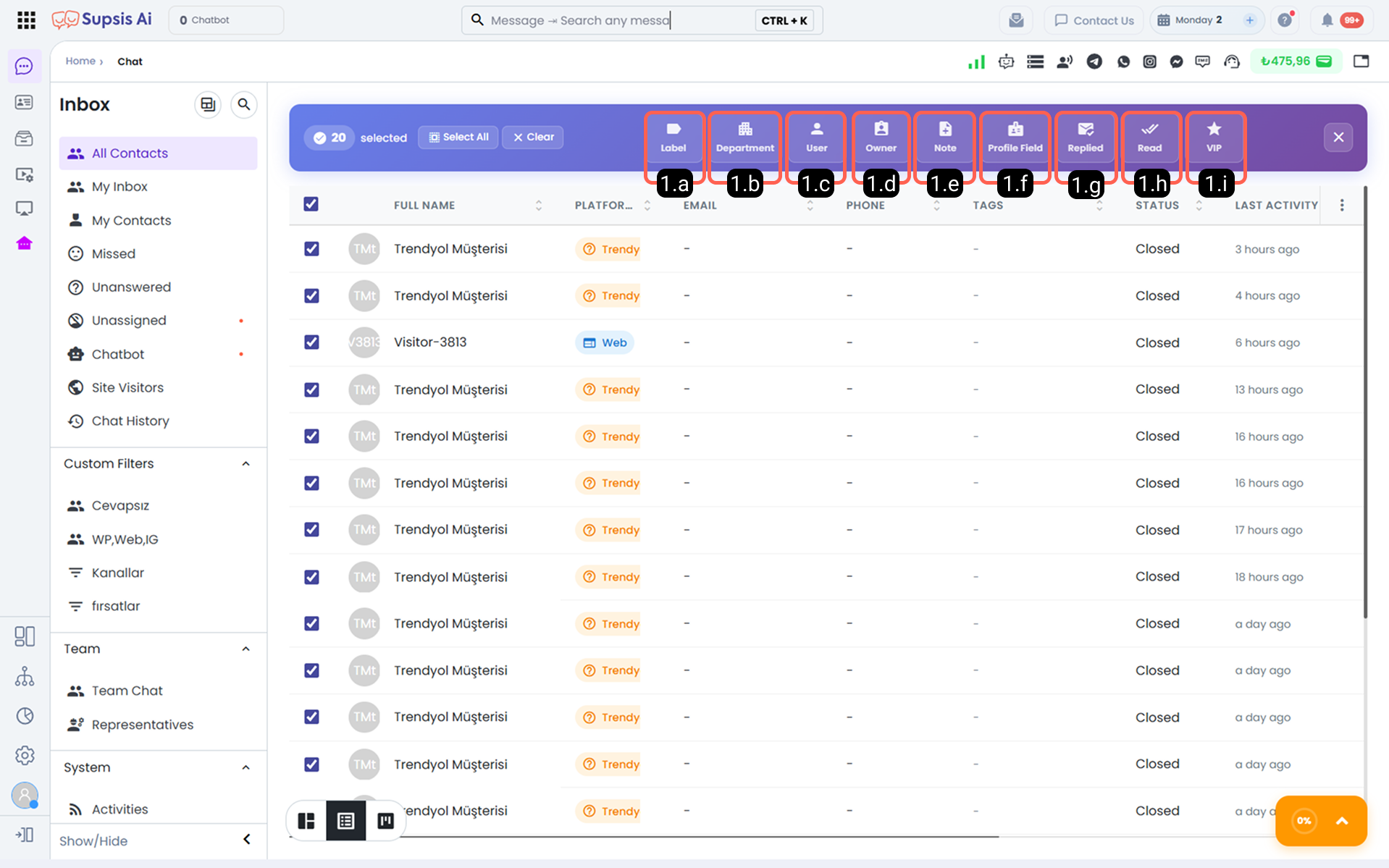Open signal bars statistics icon
This screenshot has width=1389, height=868.
976,62
